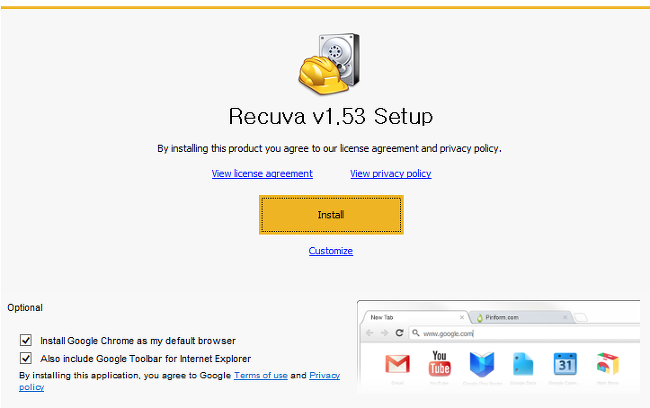Click the Recuva hard hat drive icon
The height and width of the screenshot is (408, 650).
coord(330,63)
